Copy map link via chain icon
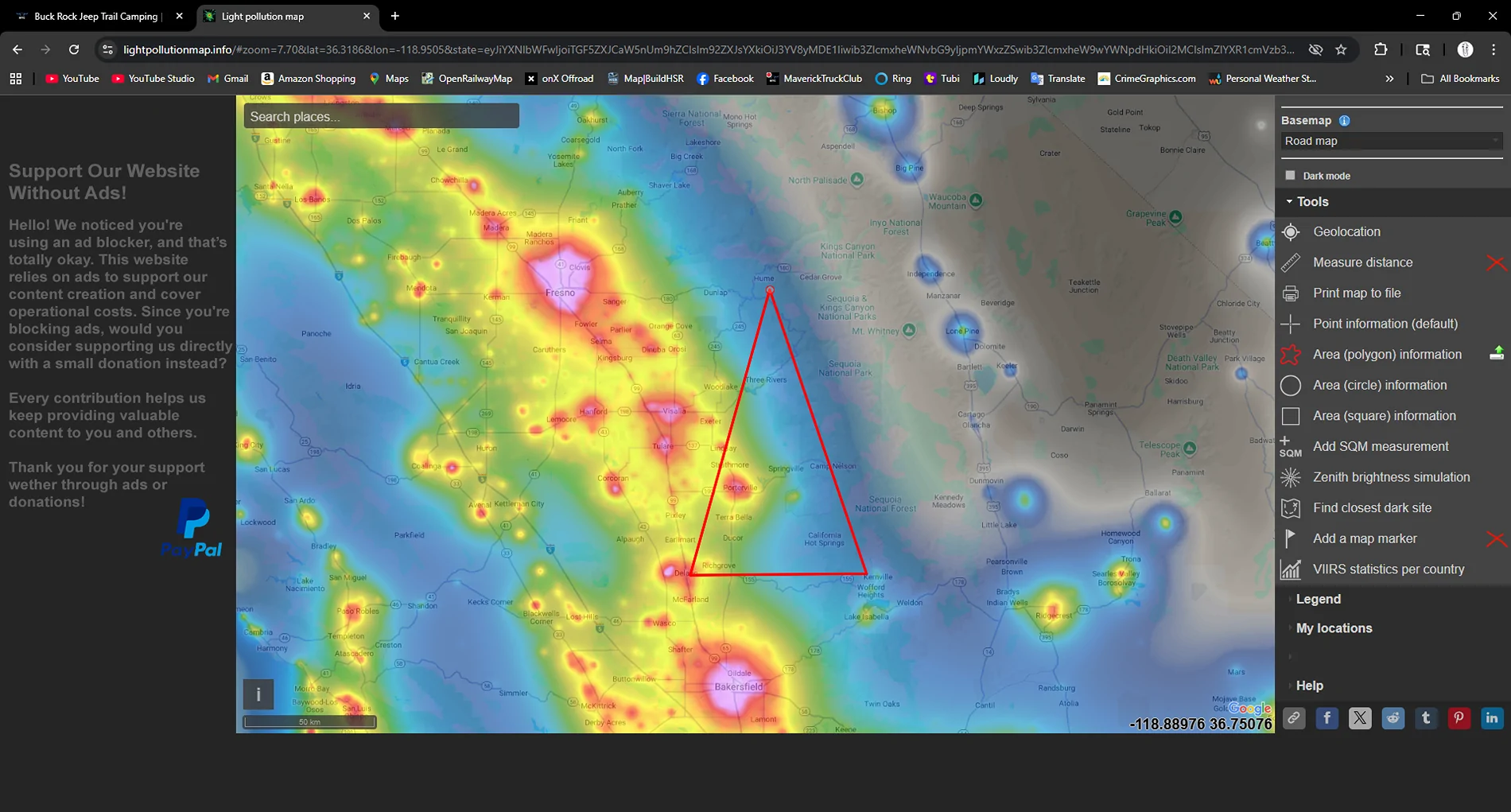Viewport: 1511px width, 812px height. tap(1294, 718)
